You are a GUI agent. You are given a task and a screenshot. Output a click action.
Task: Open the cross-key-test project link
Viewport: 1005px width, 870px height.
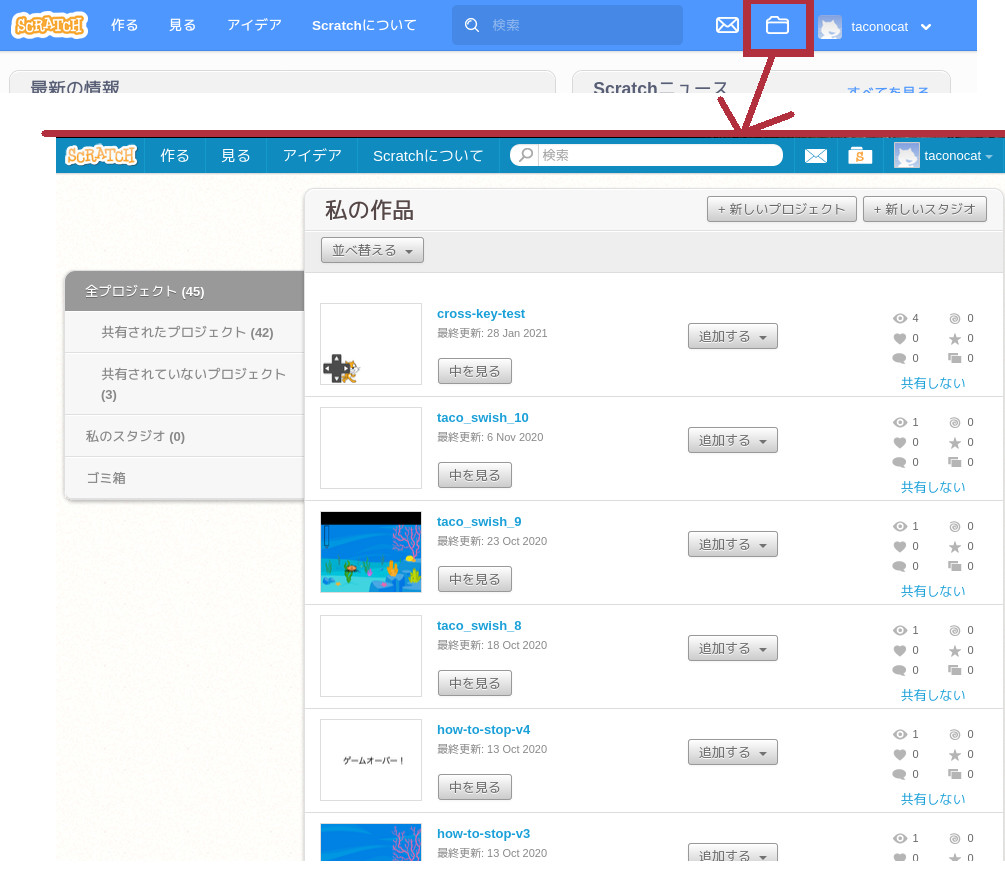481,314
